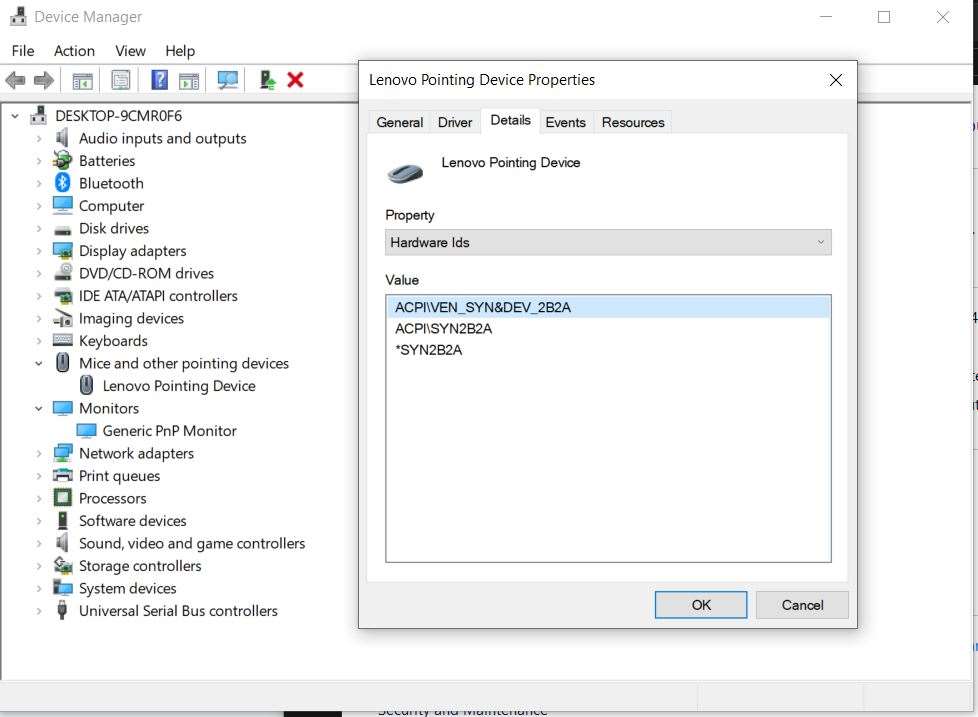Click the Scan for hardware changes toolbar icon
The width and height of the screenshot is (978, 717).
(227, 80)
